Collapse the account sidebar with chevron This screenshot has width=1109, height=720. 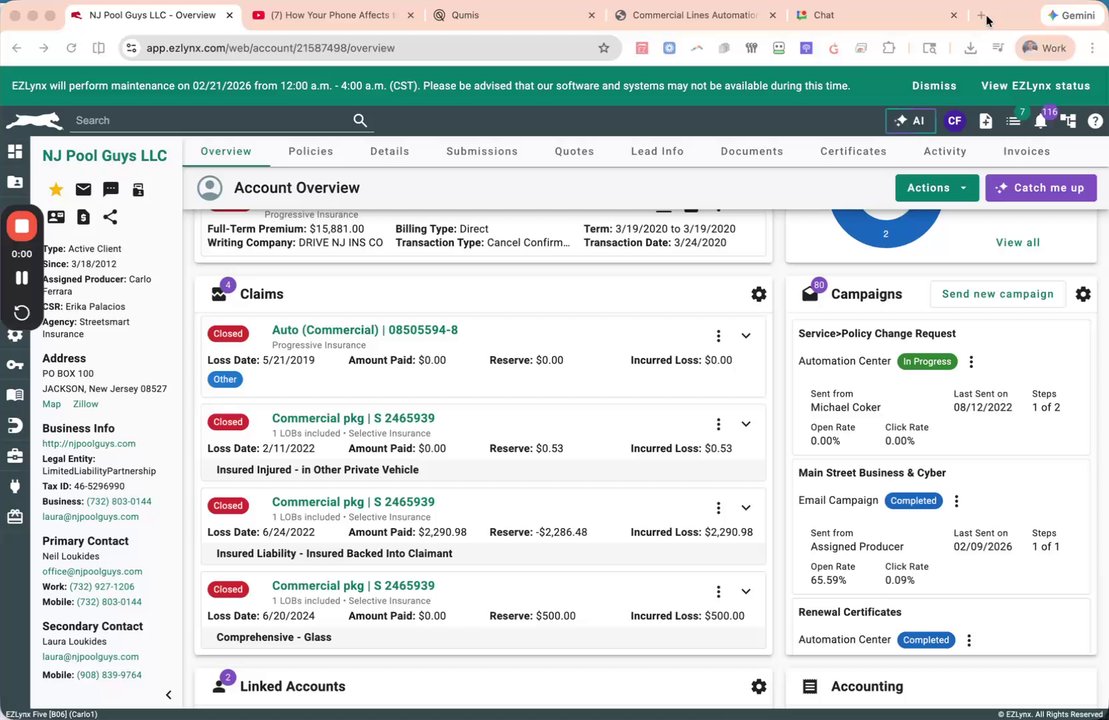pos(168,695)
